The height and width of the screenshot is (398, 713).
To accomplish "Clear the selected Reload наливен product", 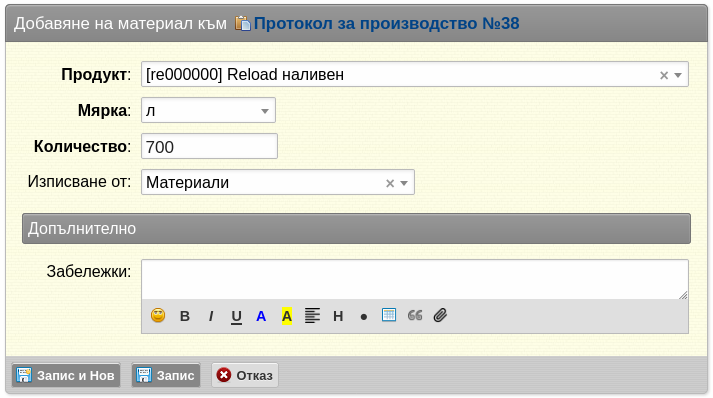I will click(x=664, y=76).
